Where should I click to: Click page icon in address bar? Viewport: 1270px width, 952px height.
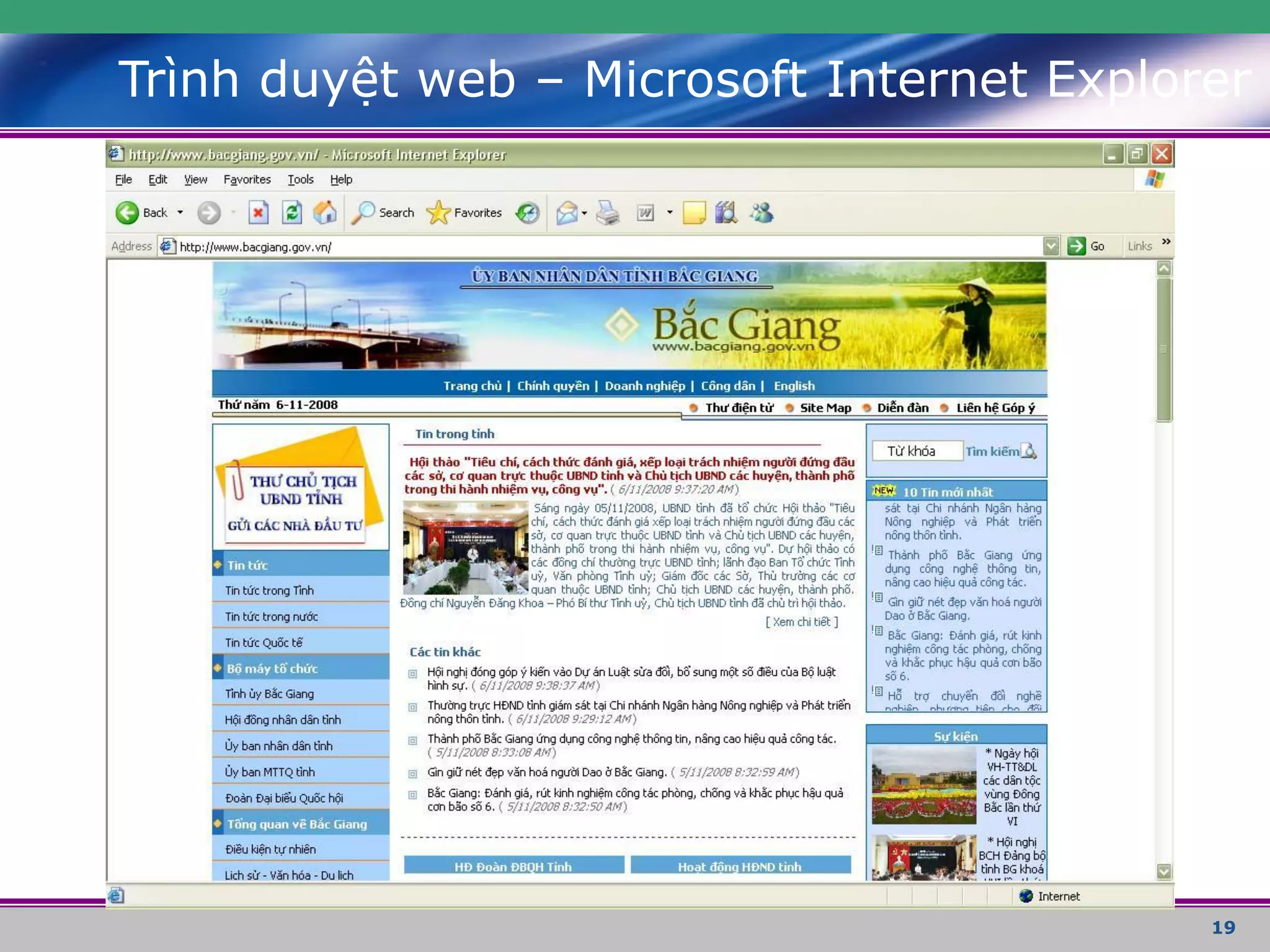[x=167, y=247]
